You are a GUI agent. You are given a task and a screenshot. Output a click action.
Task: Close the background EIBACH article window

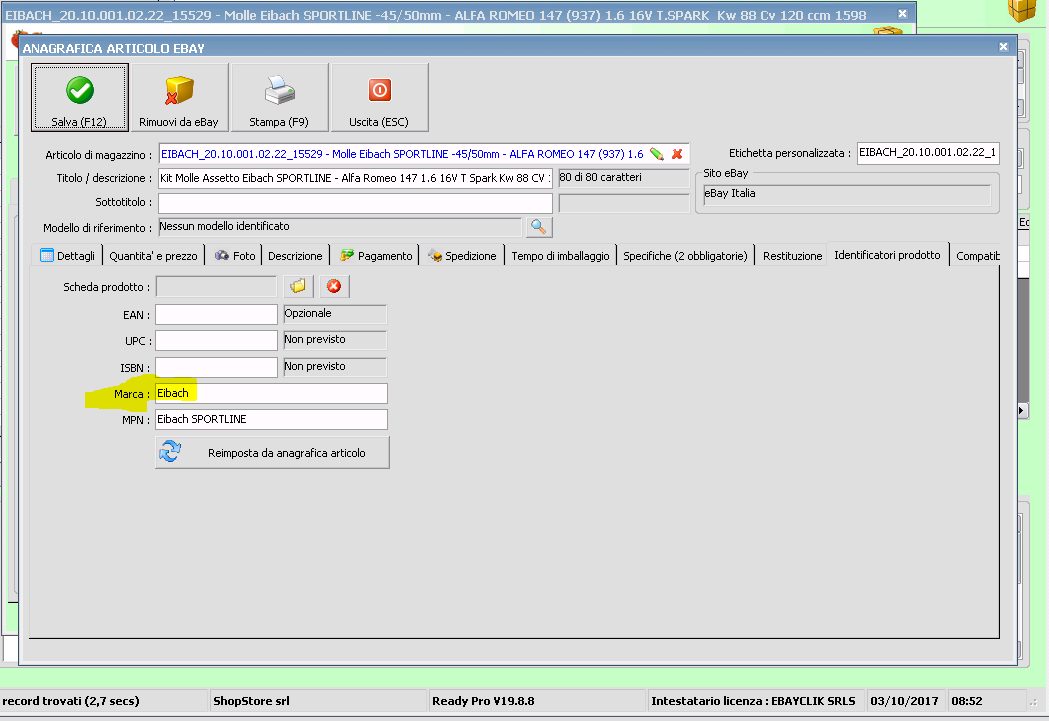[x=902, y=14]
